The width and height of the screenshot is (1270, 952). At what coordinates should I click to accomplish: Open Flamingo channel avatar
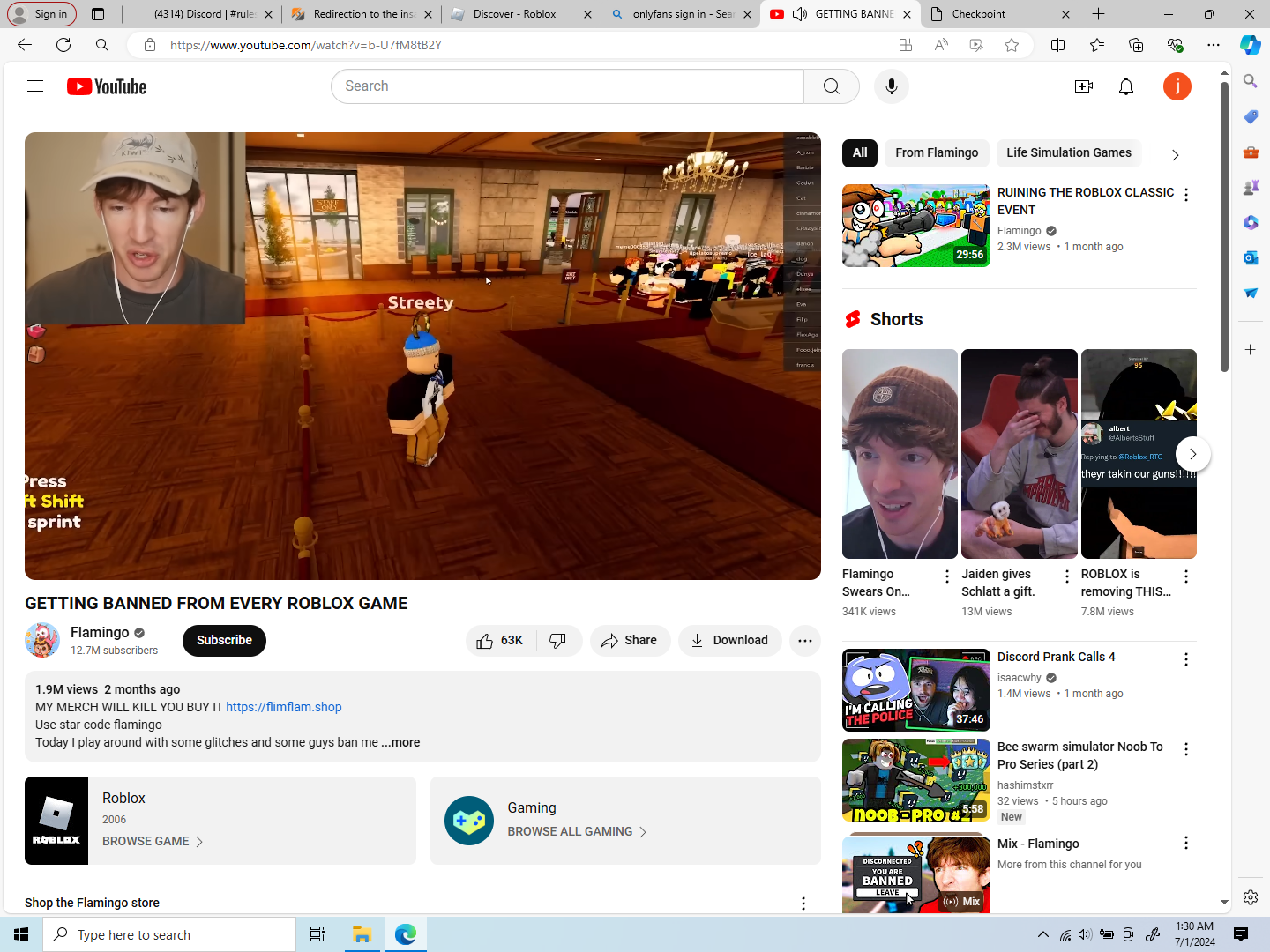(42, 640)
